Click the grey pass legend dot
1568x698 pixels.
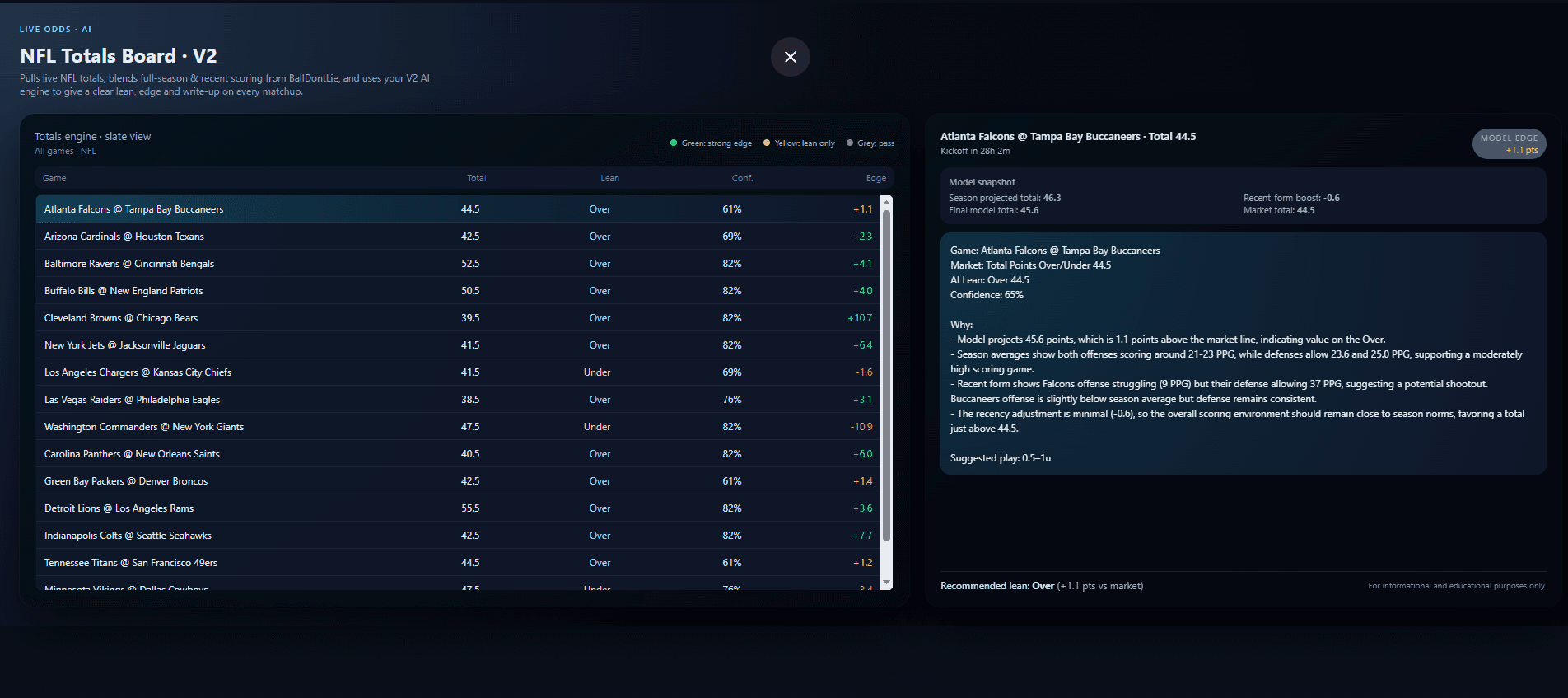[x=850, y=143]
